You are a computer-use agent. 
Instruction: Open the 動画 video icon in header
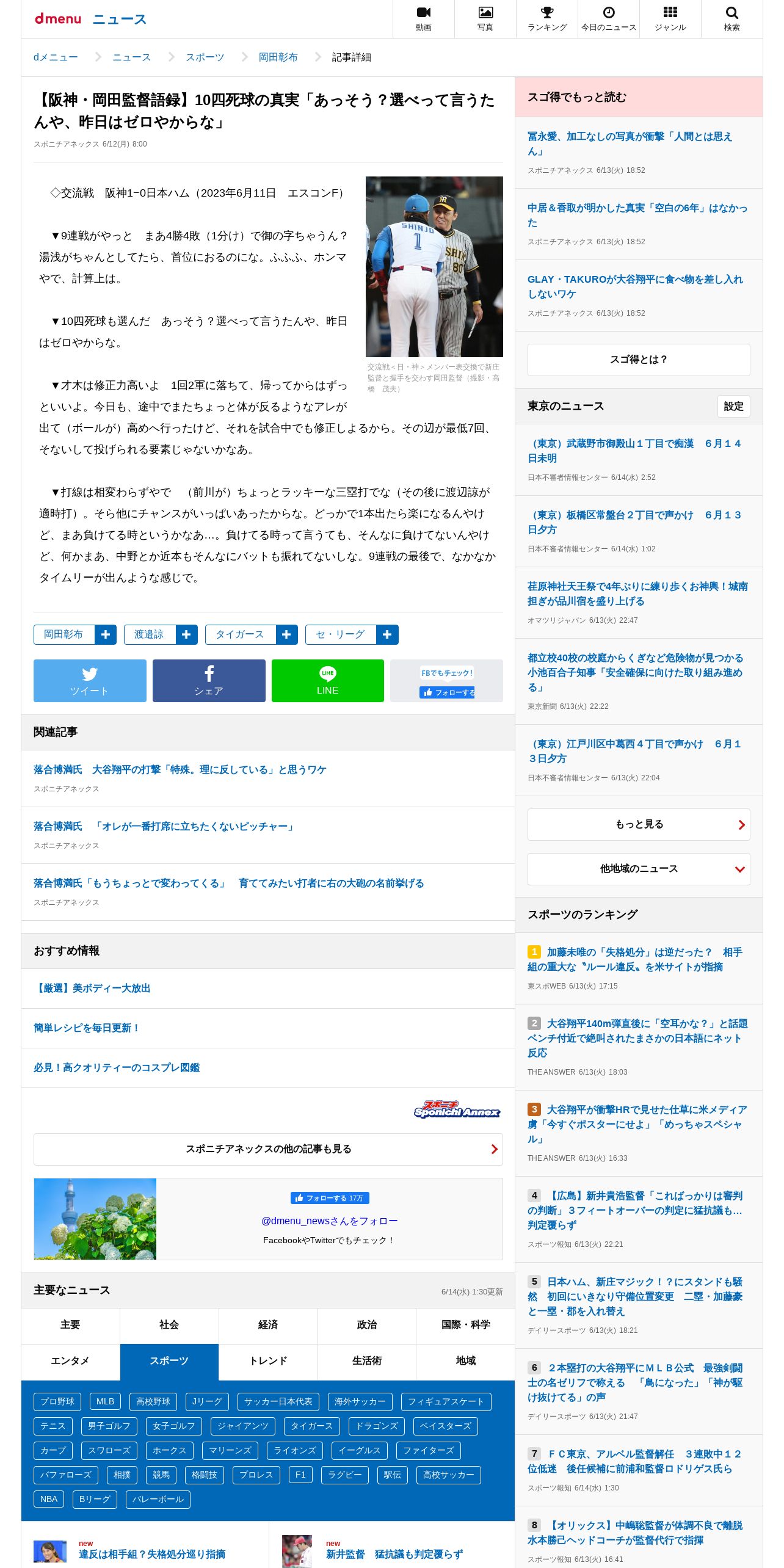point(424,19)
